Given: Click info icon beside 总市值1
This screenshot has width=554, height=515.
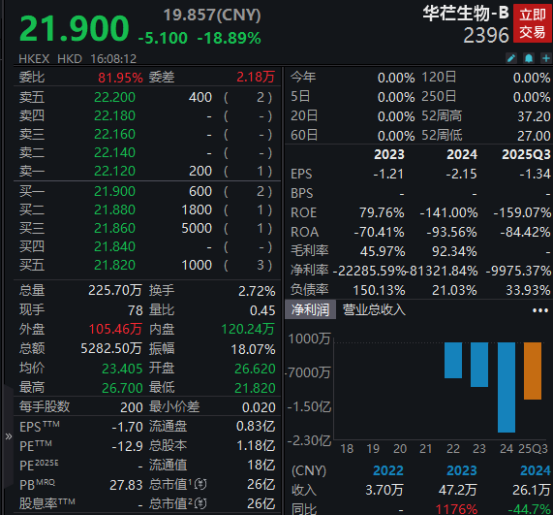Looking at the screenshot, I should click(200, 484).
